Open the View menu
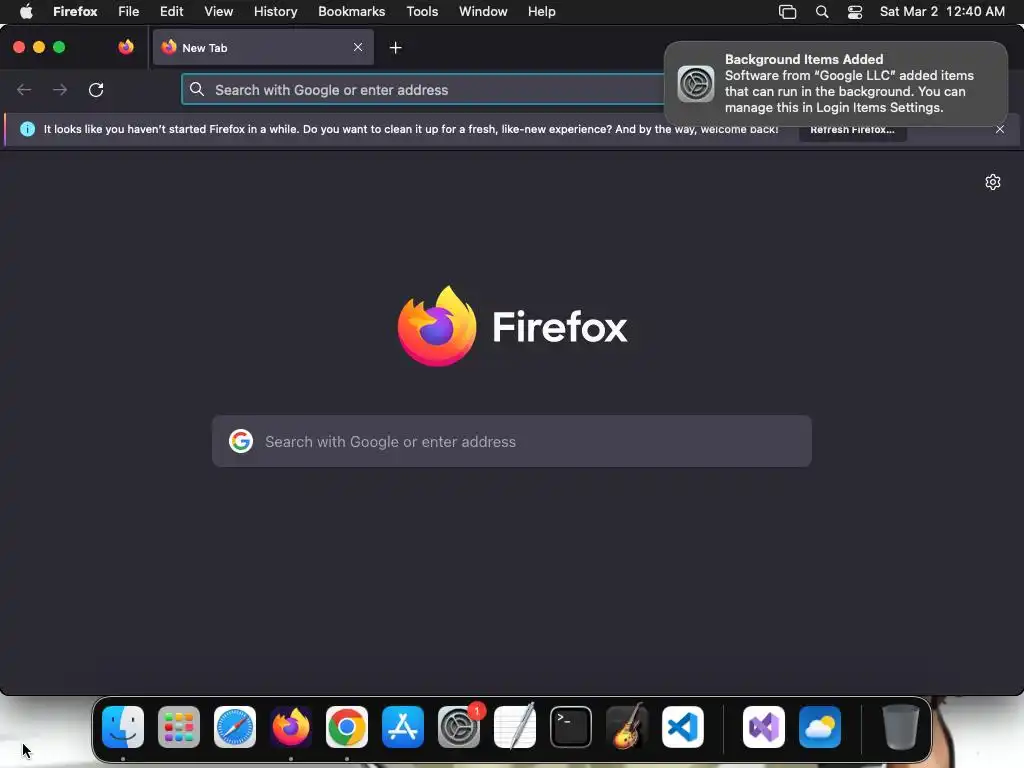The height and width of the screenshot is (768, 1024). (x=218, y=12)
